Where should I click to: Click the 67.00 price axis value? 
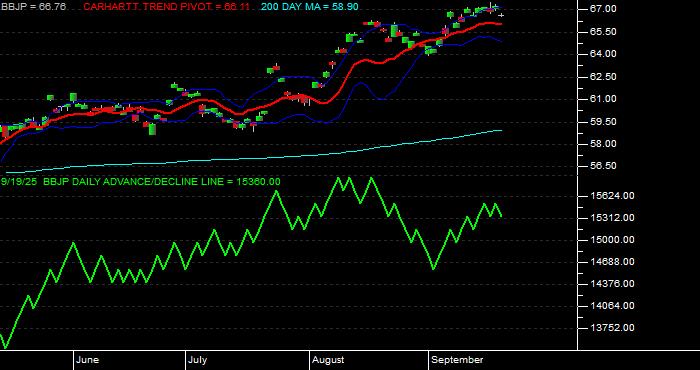[x=603, y=9]
